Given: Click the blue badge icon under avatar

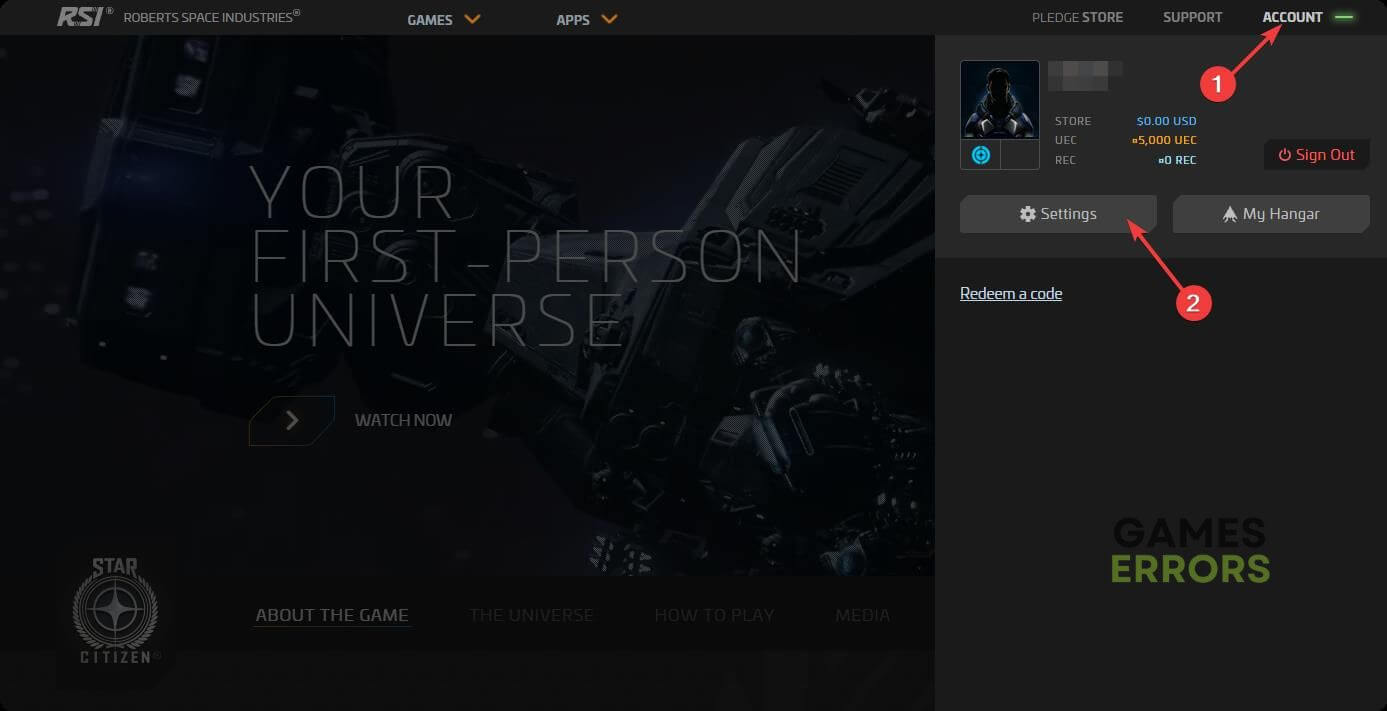Looking at the screenshot, I should click(980, 155).
